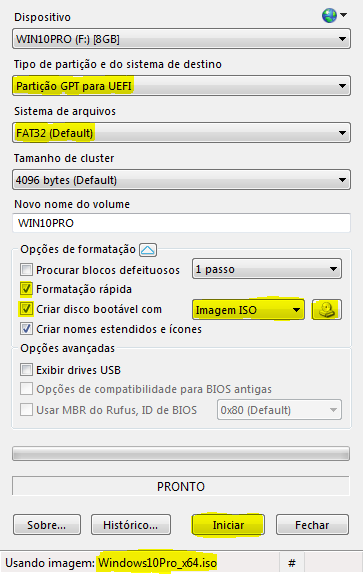This screenshot has height=574, width=363.
Task: Click the Novo nome do volume field
Action: pyautogui.click(x=182, y=223)
